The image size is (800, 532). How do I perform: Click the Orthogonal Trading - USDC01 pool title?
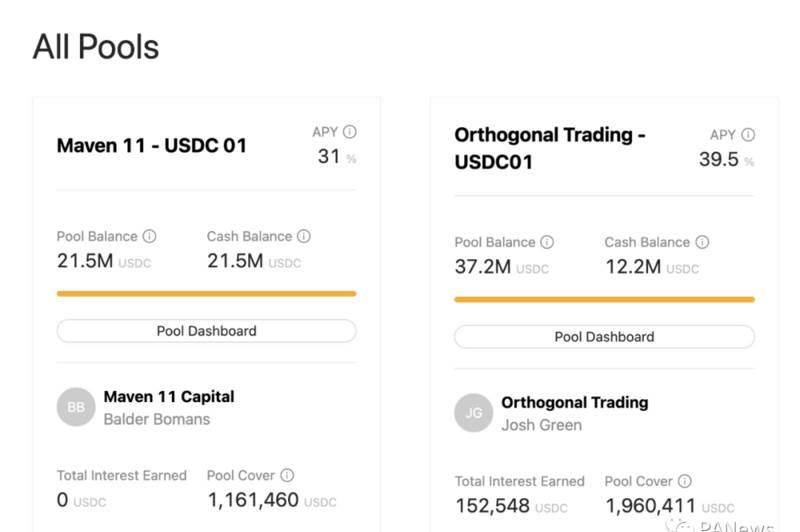point(549,147)
